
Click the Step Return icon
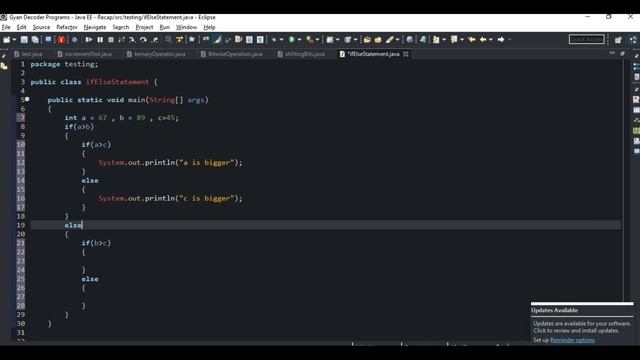point(155,40)
